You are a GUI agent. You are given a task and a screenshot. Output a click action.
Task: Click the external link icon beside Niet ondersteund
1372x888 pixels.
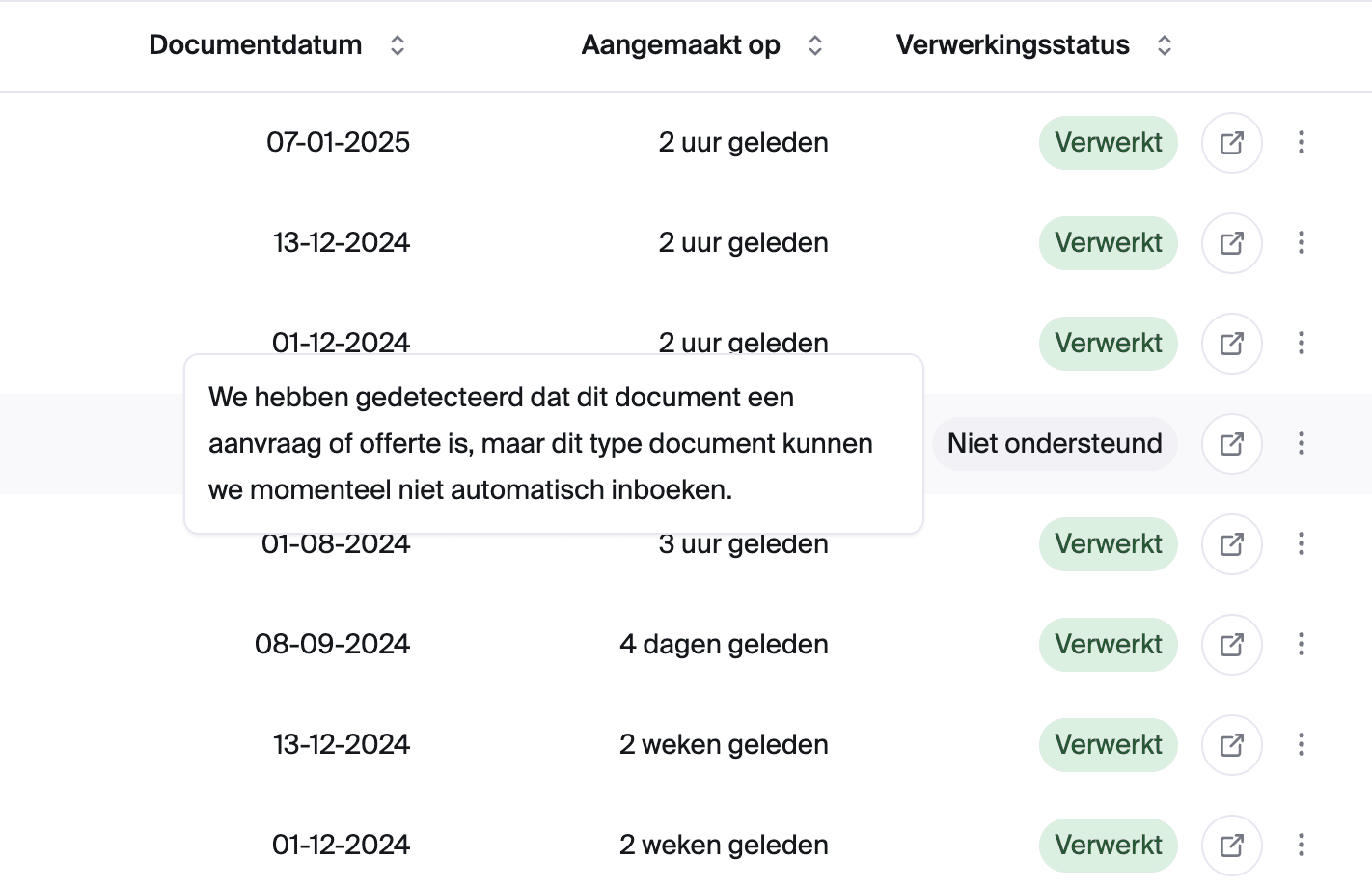click(x=1231, y=443)
